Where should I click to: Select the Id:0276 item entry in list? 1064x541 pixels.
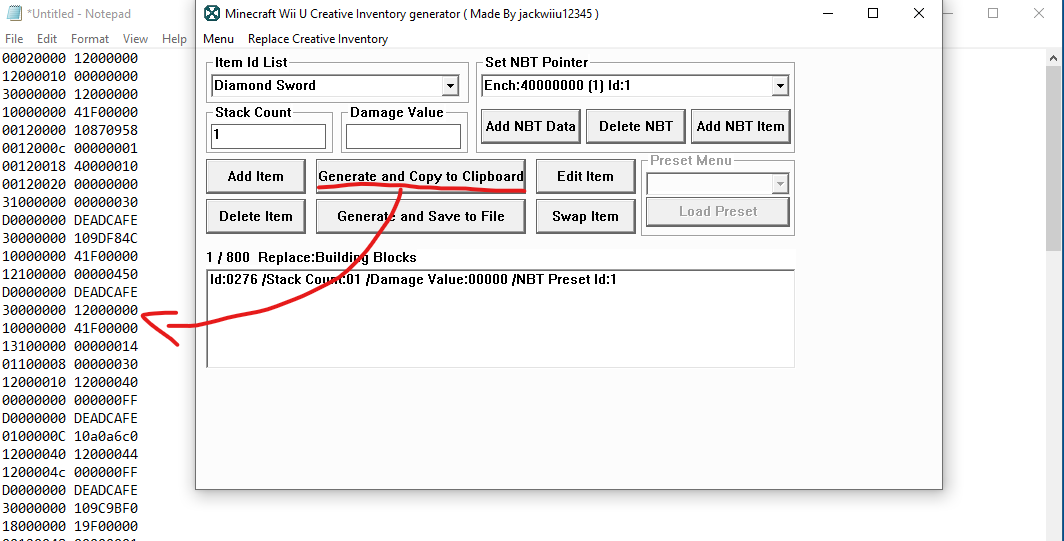(x=413, y=280)
